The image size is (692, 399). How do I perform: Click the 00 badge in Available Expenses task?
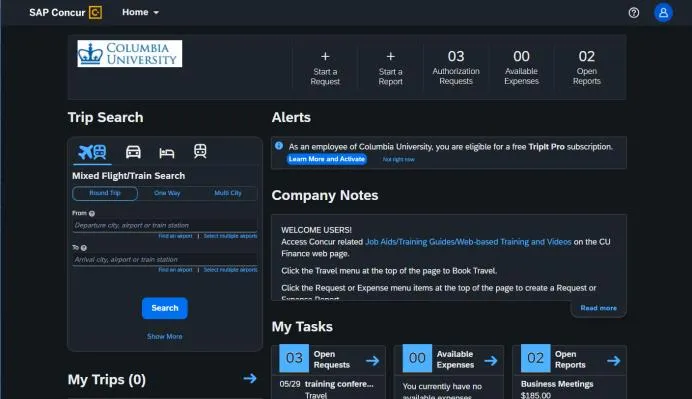[x=417, y=358]
